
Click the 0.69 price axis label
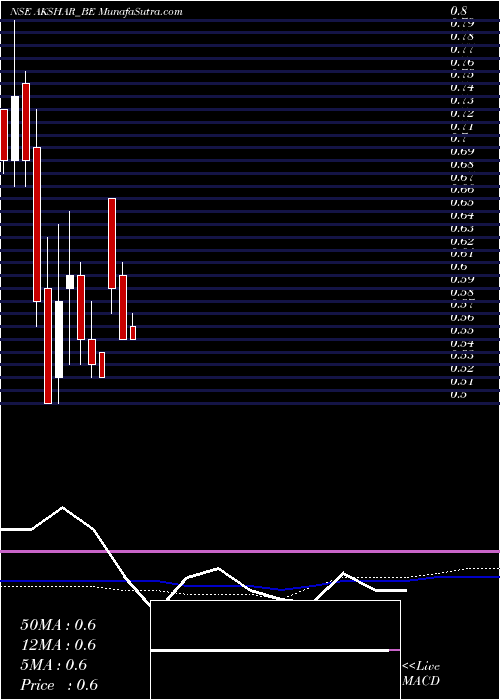point(462,151)
